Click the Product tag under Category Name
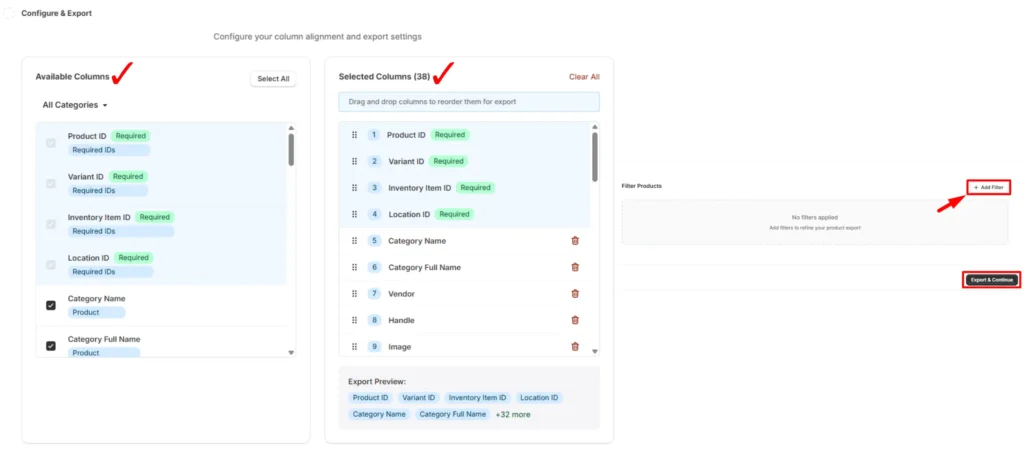Image resolution: width=1024 pixels, height=461 pixels. coord(96,312)
